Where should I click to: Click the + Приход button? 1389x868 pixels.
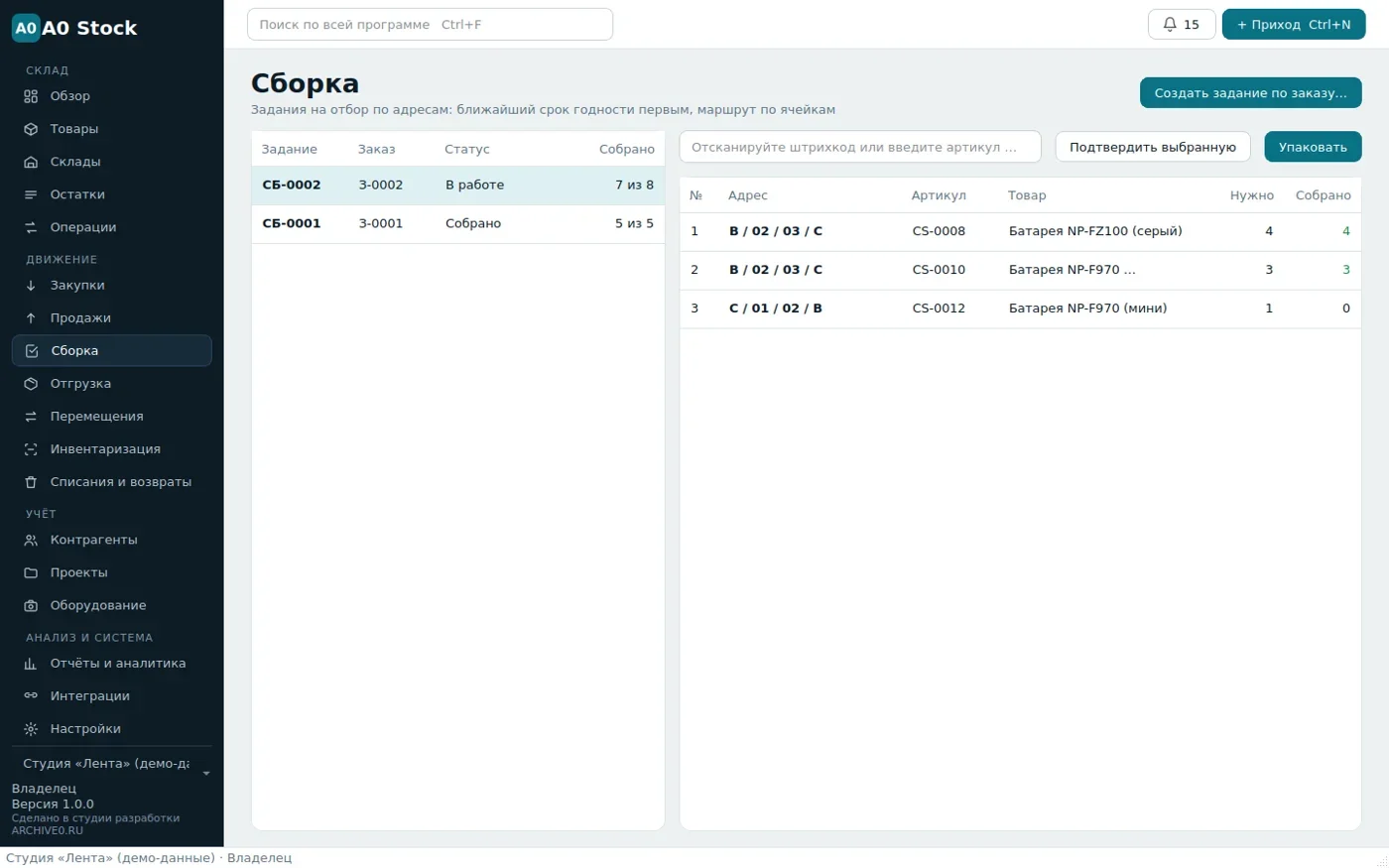pos(1294,25)
